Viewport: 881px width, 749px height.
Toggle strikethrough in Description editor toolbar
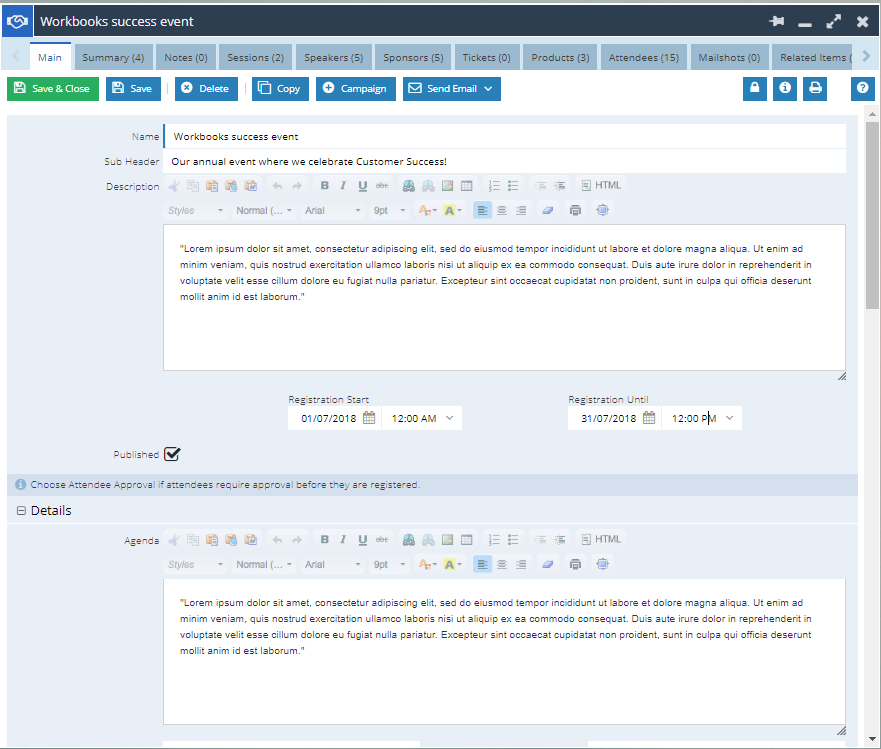382,185
